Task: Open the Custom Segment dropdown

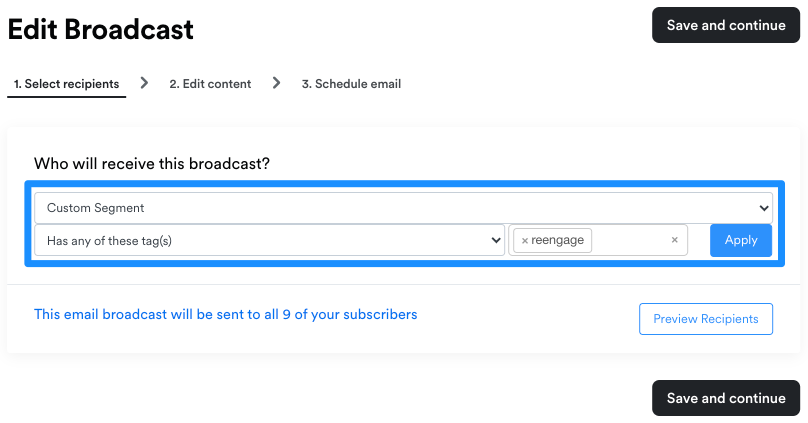Action: [x=403, y=208]
